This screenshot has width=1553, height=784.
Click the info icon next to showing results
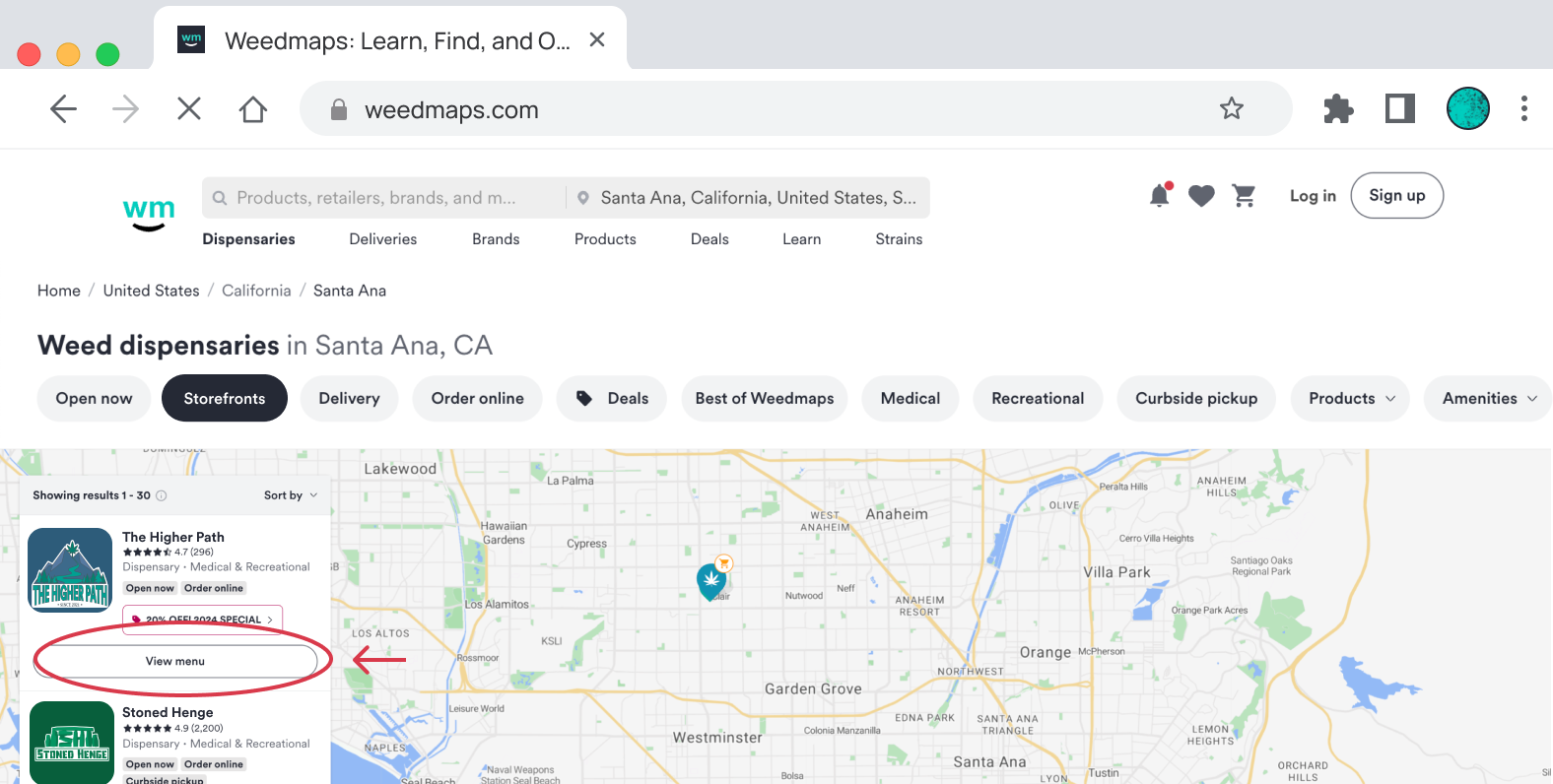coord(162,495)
